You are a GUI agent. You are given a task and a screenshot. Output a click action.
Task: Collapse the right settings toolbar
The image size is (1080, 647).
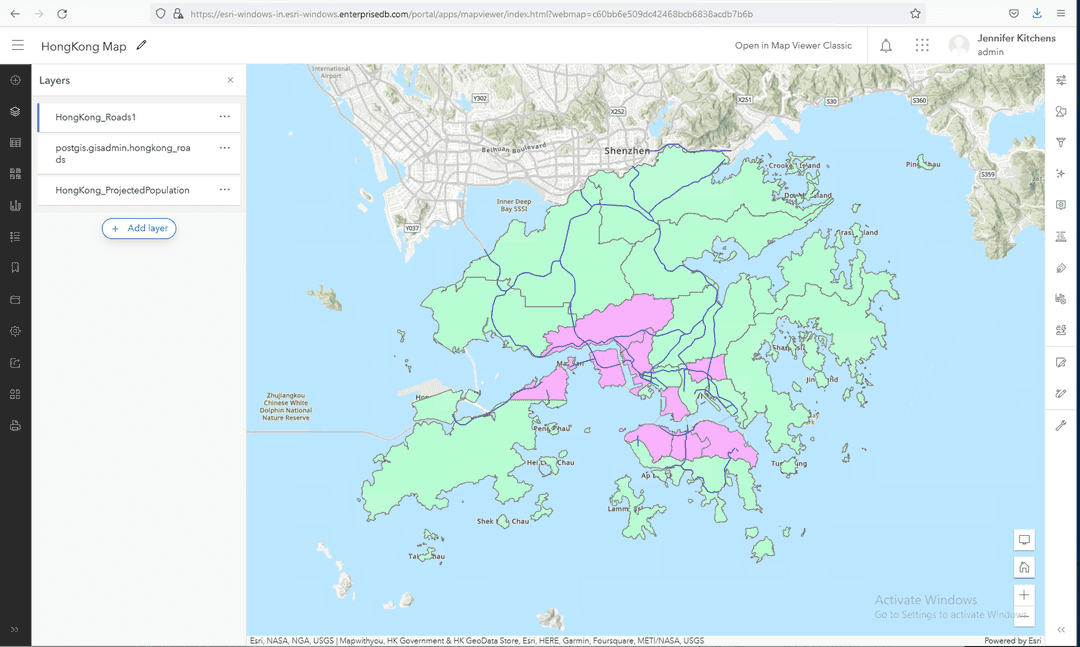tap(1060, 630)
